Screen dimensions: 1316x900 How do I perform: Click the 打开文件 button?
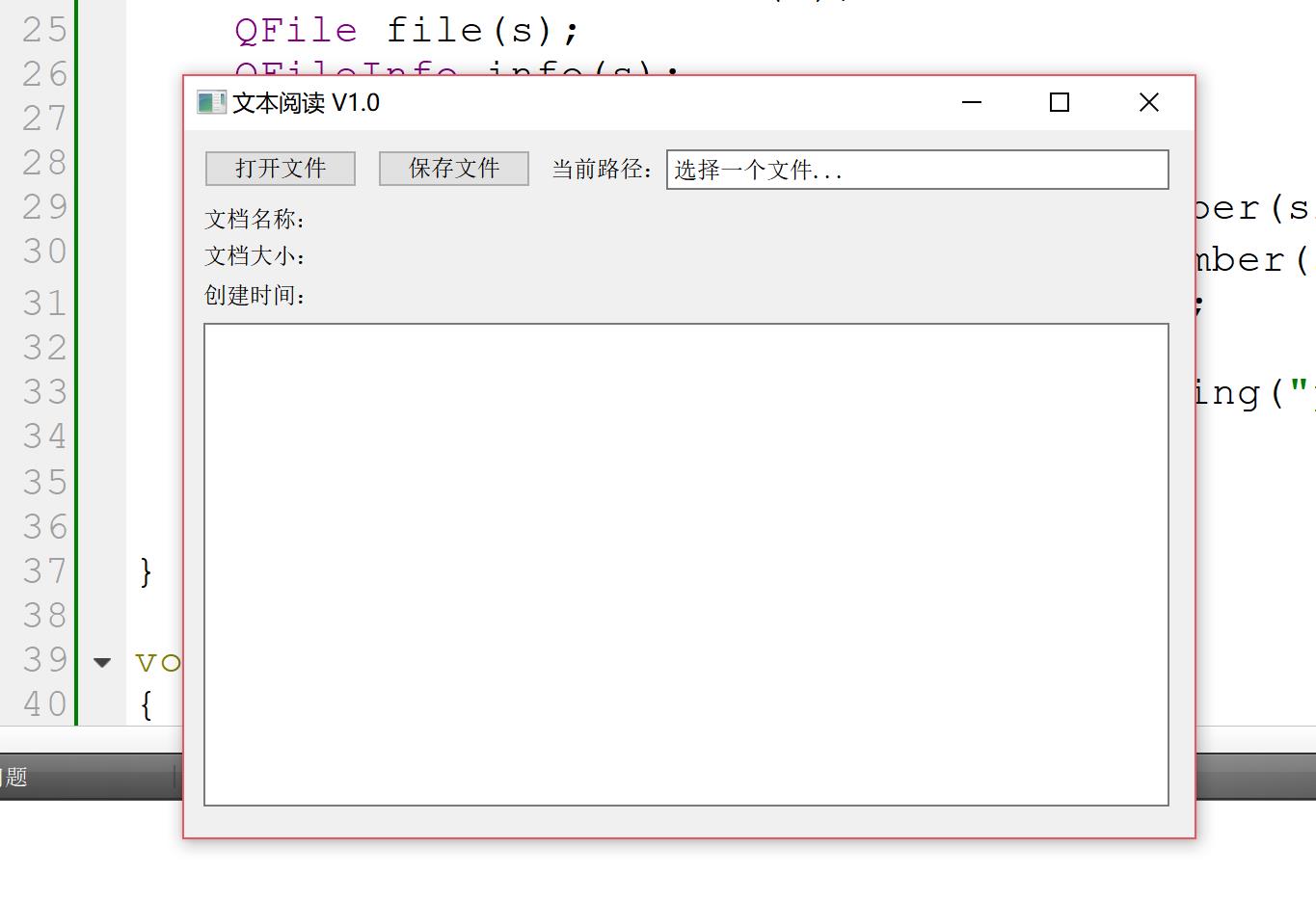pos(281,169)
